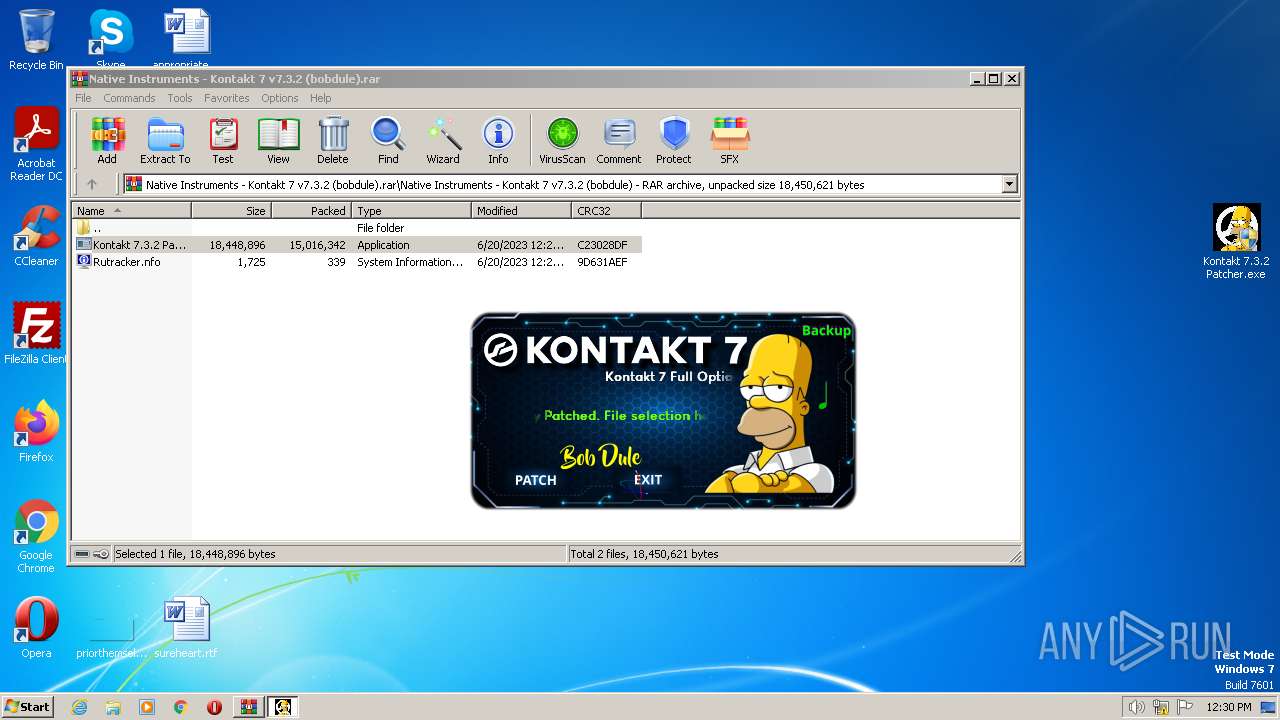1280x720 pixels.
Task: Sort by Packed column header
Action: point(311,210)
